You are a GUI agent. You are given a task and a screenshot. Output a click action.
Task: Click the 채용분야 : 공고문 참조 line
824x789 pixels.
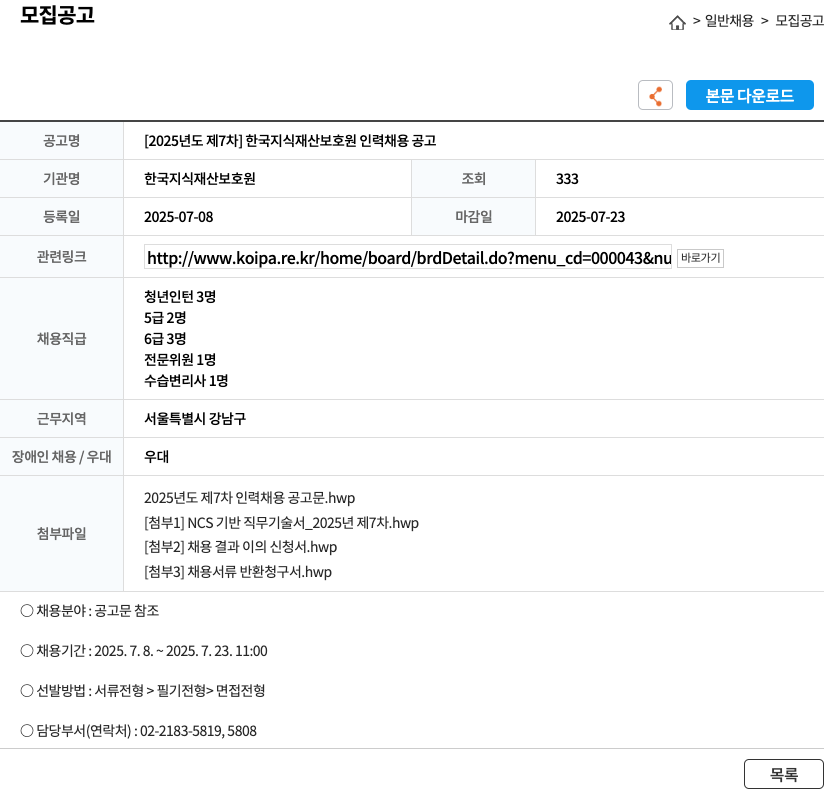[90, 611]
